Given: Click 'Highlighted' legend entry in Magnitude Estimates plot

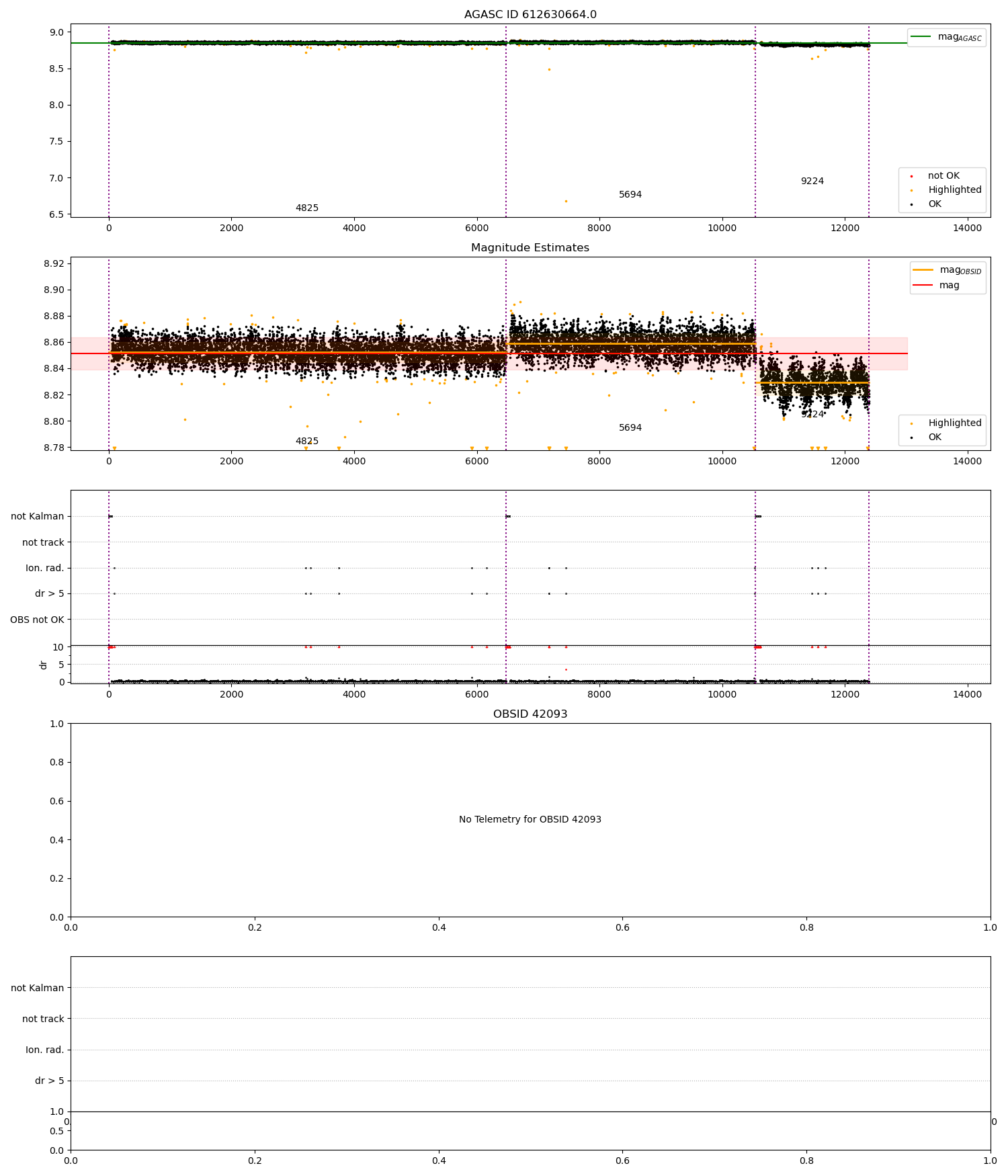Looking at the screenshot, I should coord(946,423).
